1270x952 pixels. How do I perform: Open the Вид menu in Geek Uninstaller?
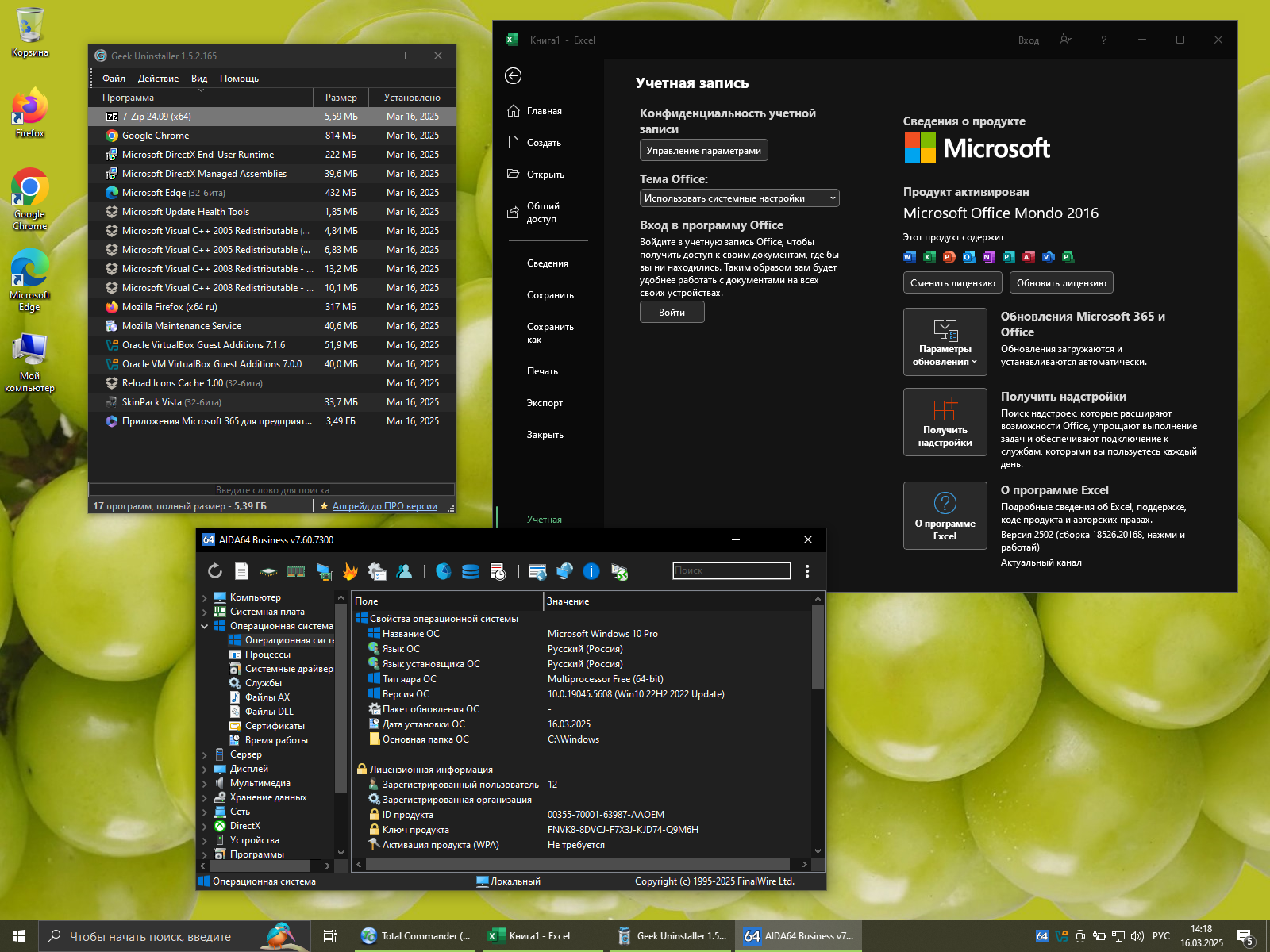pyautogui.click(x=199, y=79)
